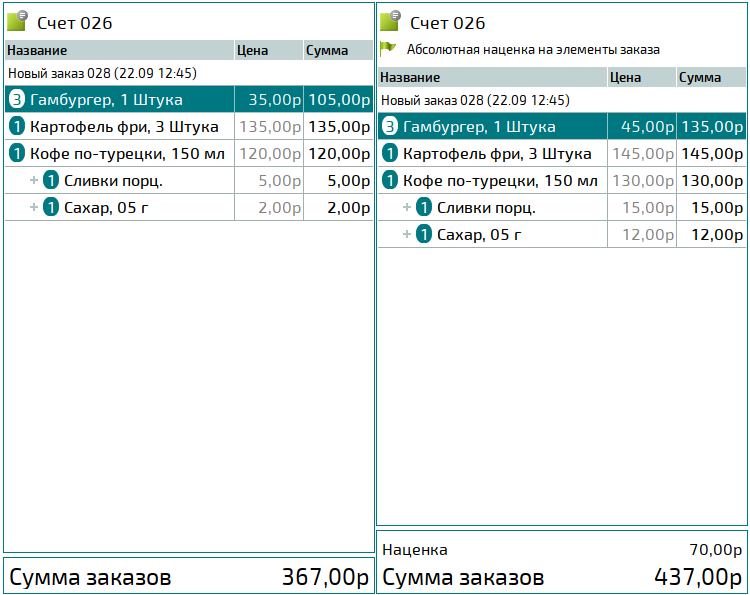
Task: Click quantity badge 1 on left Картофель фри row
Action: tap(17, 127)
